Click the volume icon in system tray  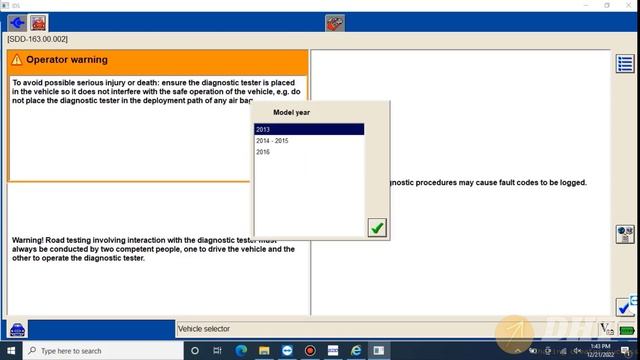point(577,351)
